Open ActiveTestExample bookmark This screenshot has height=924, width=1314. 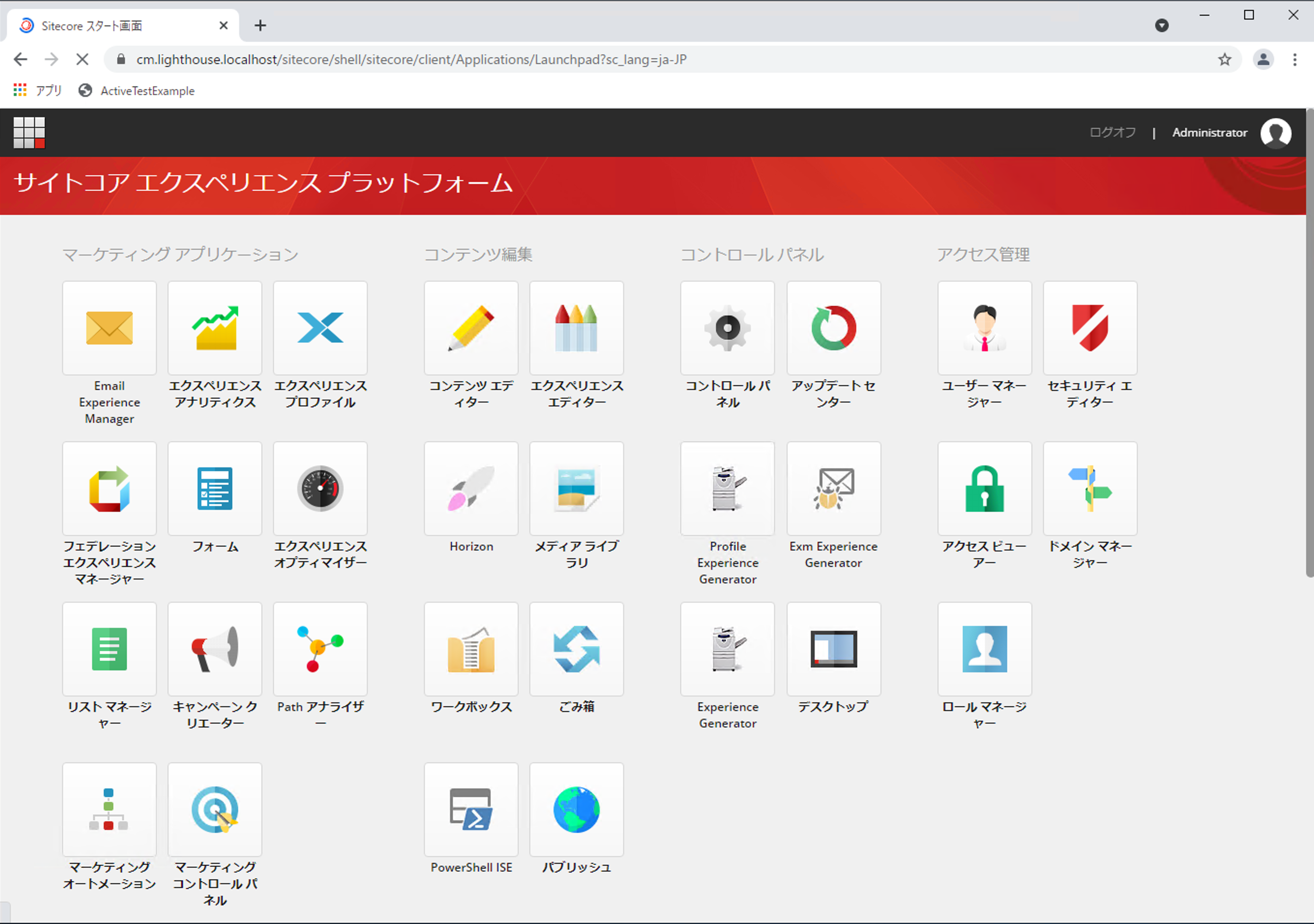pos(137,90)
